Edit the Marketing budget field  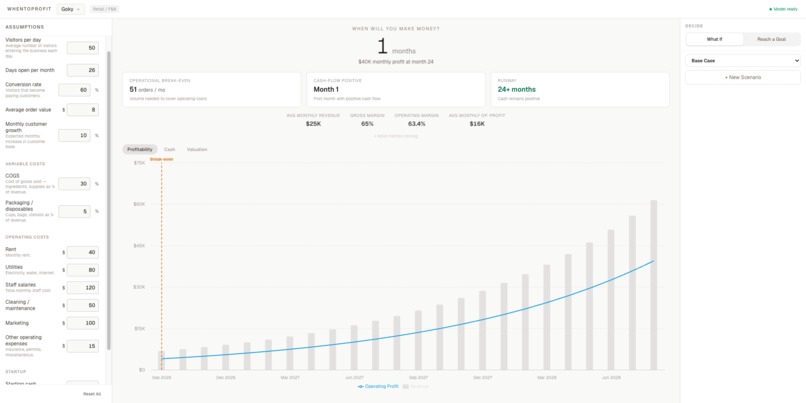click(83, 323)
